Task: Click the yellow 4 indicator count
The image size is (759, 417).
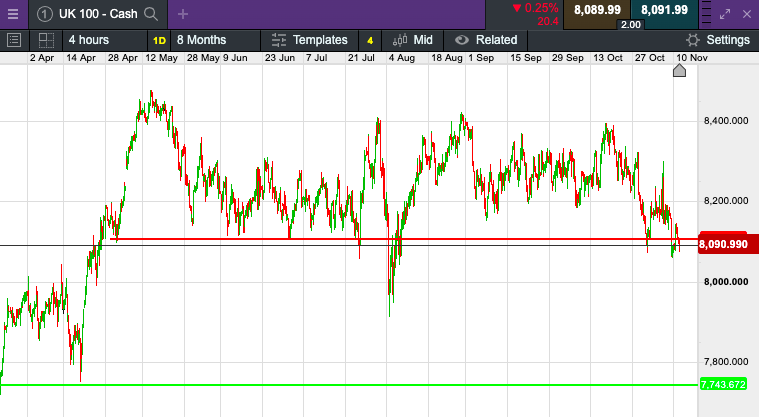Action: (x=370, y=41)
